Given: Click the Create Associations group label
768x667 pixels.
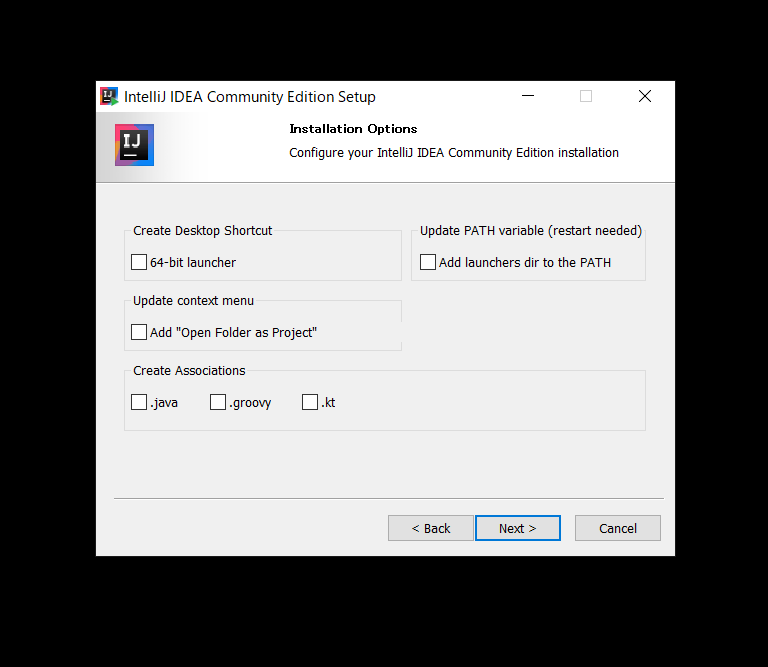Looking at the screenshot, I should click(189, 371).
